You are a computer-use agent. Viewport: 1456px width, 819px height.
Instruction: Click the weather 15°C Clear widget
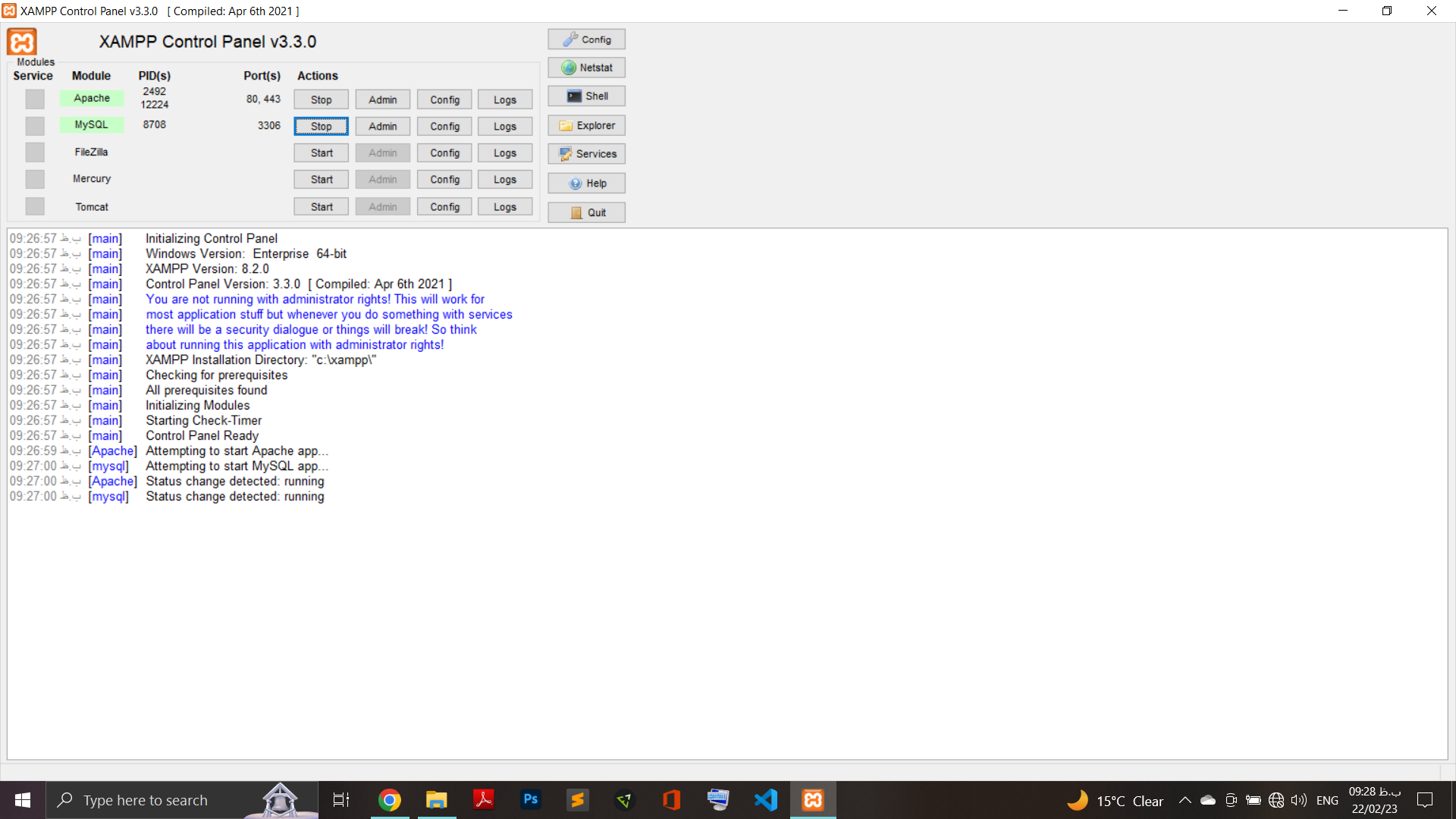pyautogui.click(x=1115, y=800)
